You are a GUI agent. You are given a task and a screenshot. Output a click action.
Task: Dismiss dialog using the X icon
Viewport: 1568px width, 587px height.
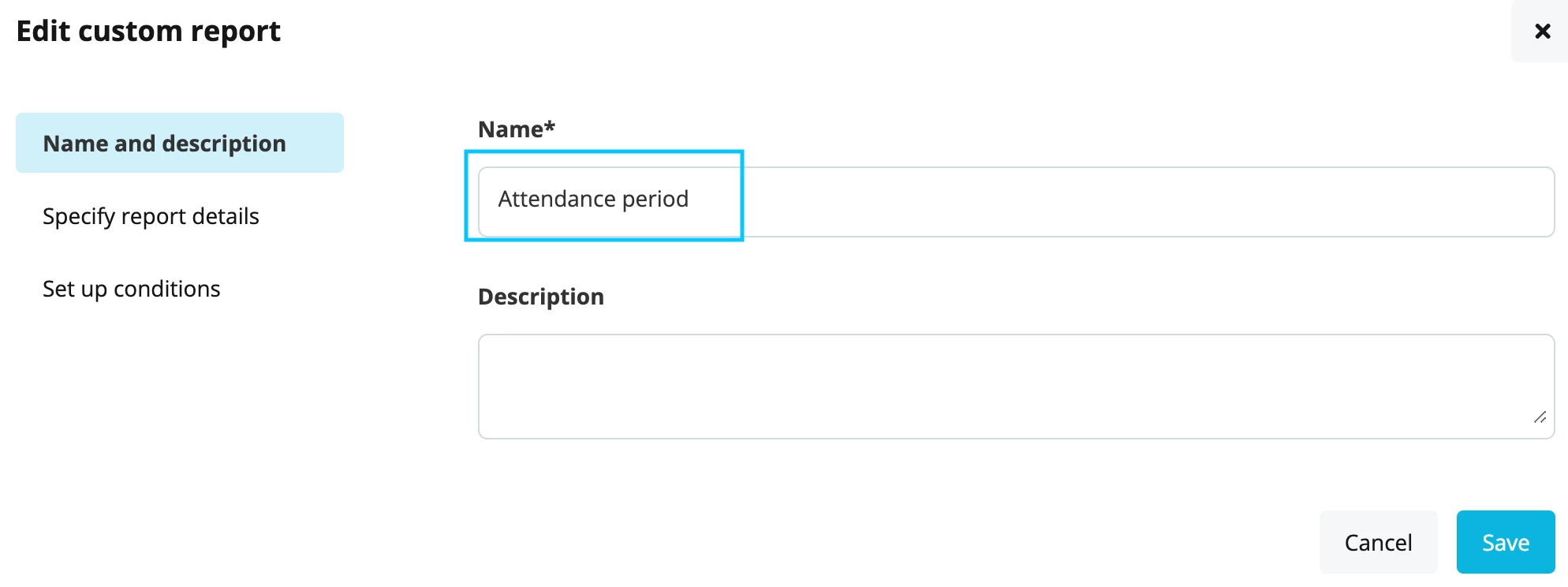tap(1542, 31)
